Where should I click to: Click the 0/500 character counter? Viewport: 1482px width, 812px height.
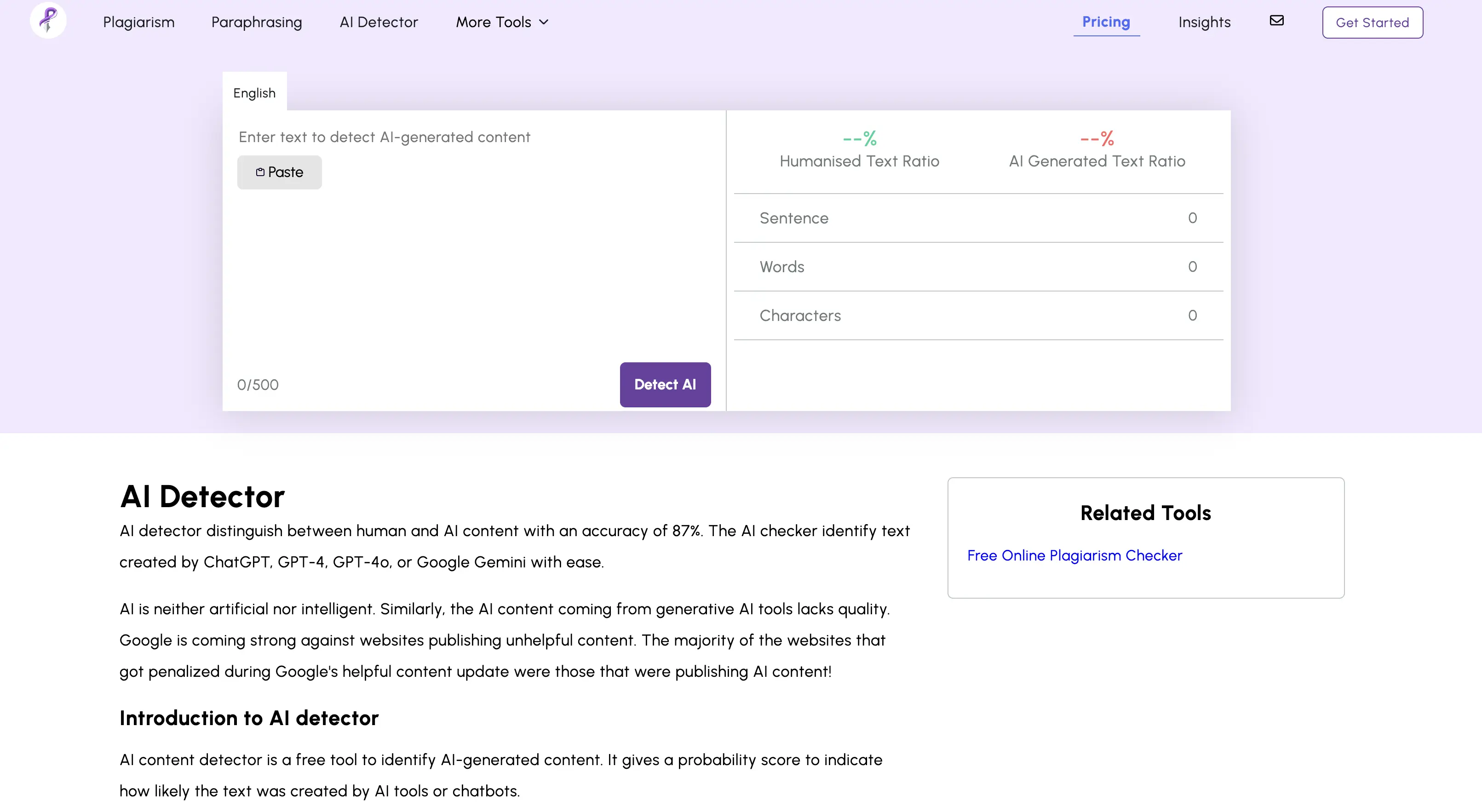(x=258, y=385)
